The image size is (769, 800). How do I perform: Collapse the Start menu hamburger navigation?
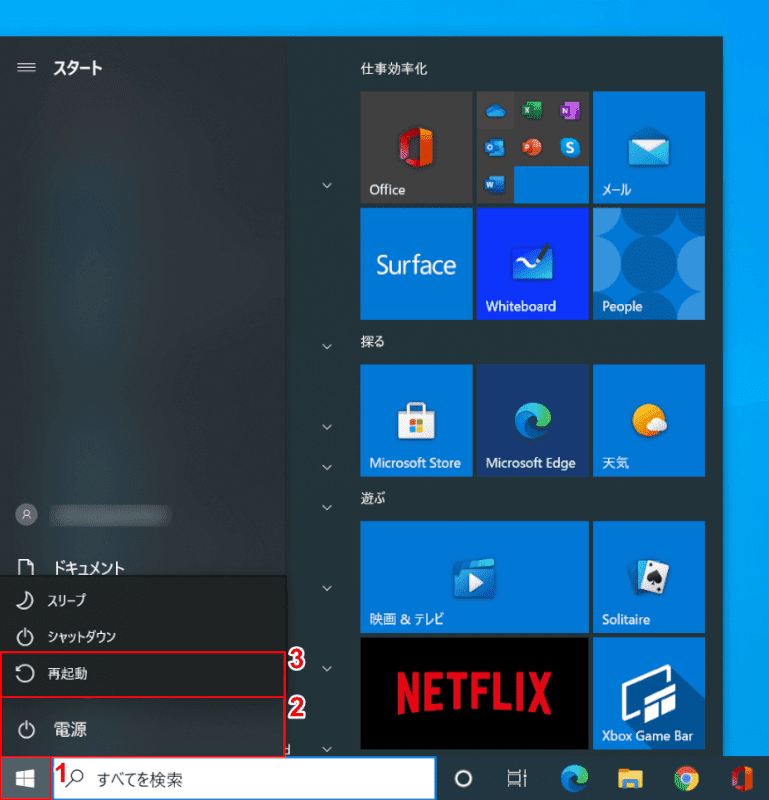(x=26, y=67)
